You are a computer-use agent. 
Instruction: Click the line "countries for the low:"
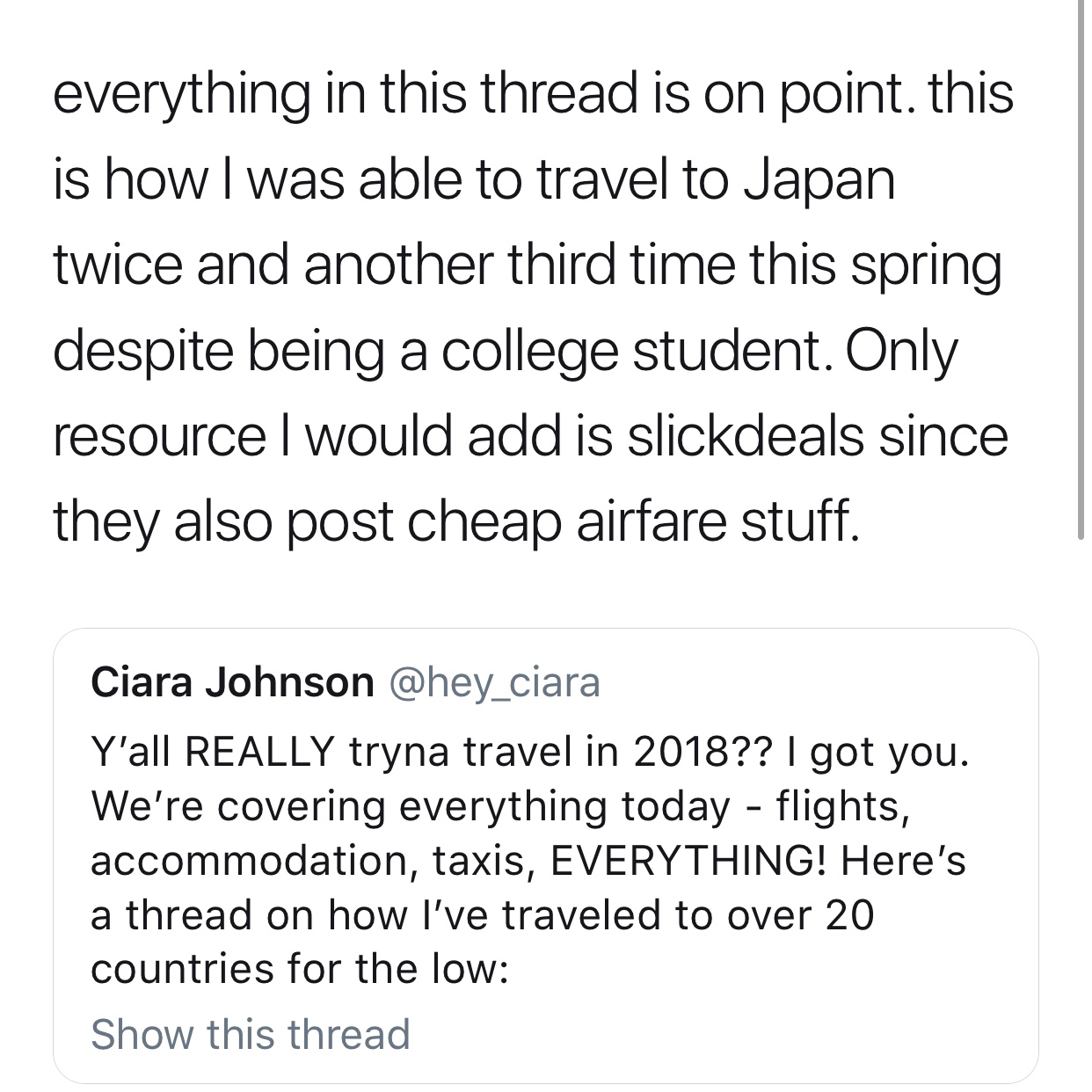click(300, 968)
